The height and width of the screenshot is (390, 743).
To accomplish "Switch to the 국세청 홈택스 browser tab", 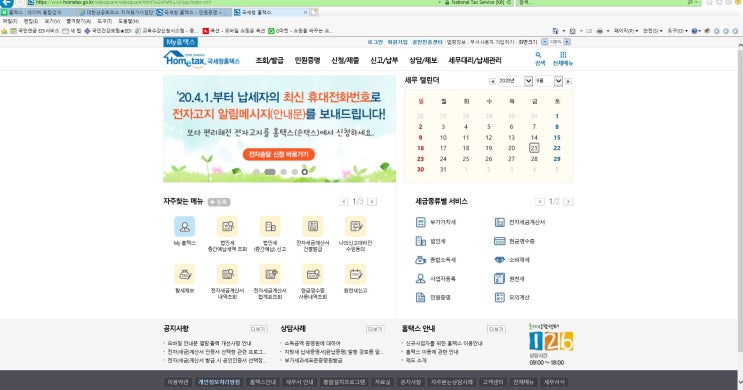I will point(270,12).
